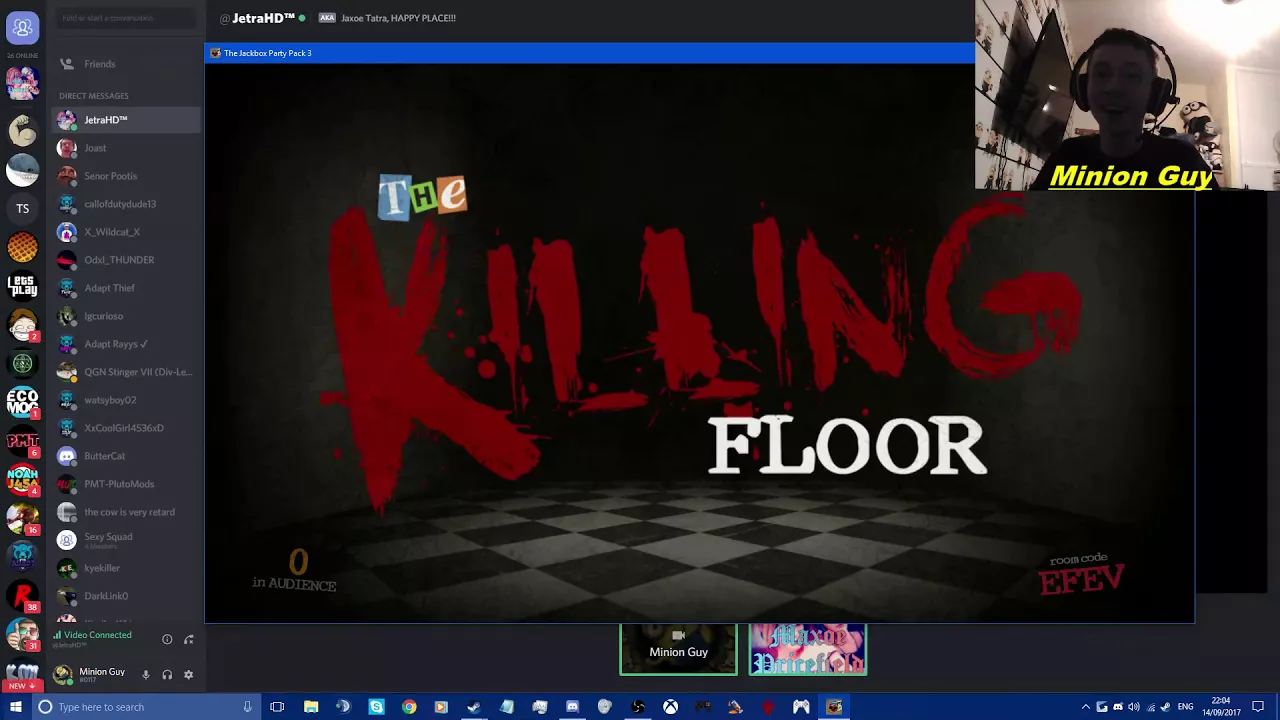1280x720 pixels.
Task: Open Task View on taskbar
Action: (277, 707)
